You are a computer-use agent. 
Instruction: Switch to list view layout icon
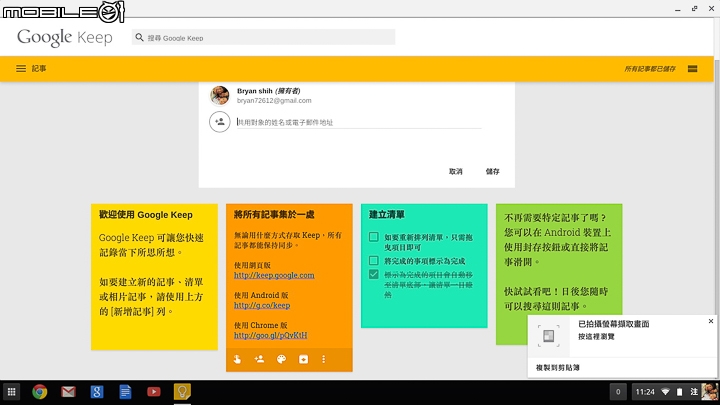click(692, 68)
